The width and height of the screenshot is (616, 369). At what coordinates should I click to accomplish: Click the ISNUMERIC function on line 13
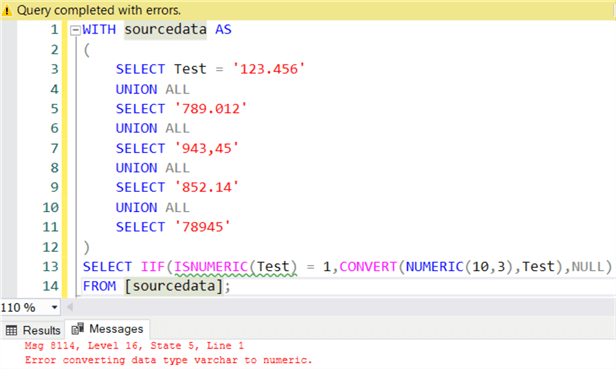(211, 267)
